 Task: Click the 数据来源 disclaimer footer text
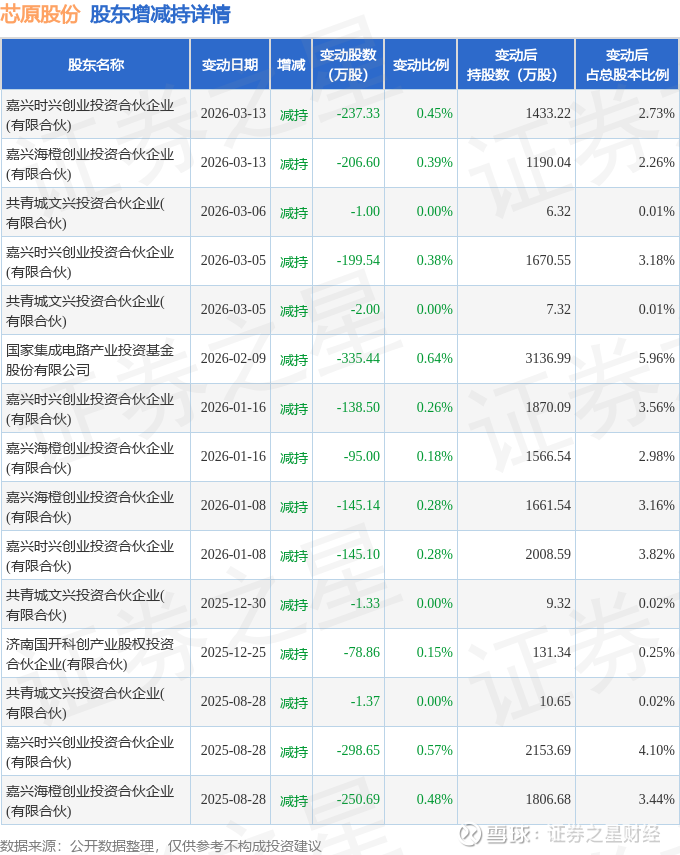161,846
